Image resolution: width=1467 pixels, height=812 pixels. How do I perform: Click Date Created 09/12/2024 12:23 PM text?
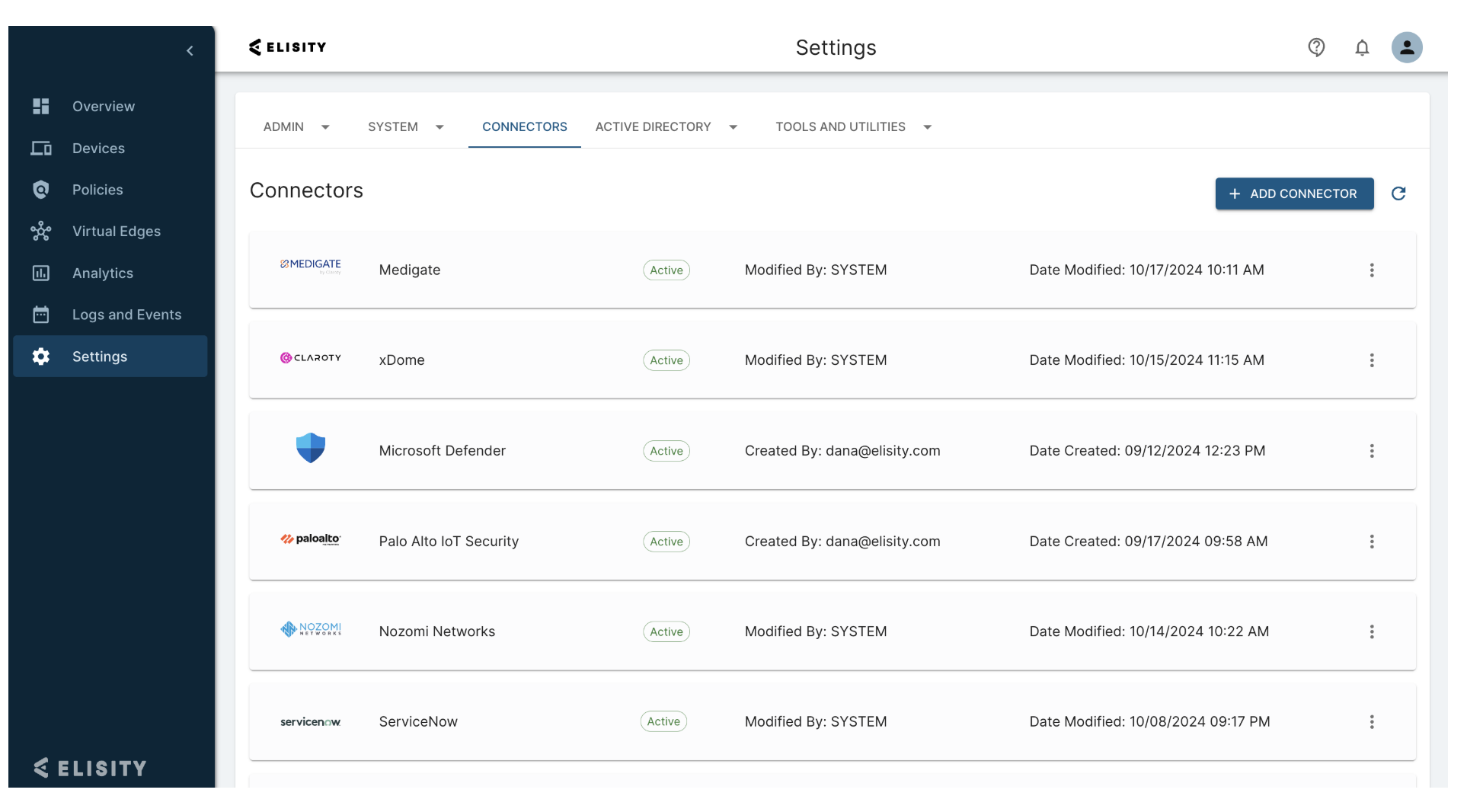click(x=1148, y=451)
